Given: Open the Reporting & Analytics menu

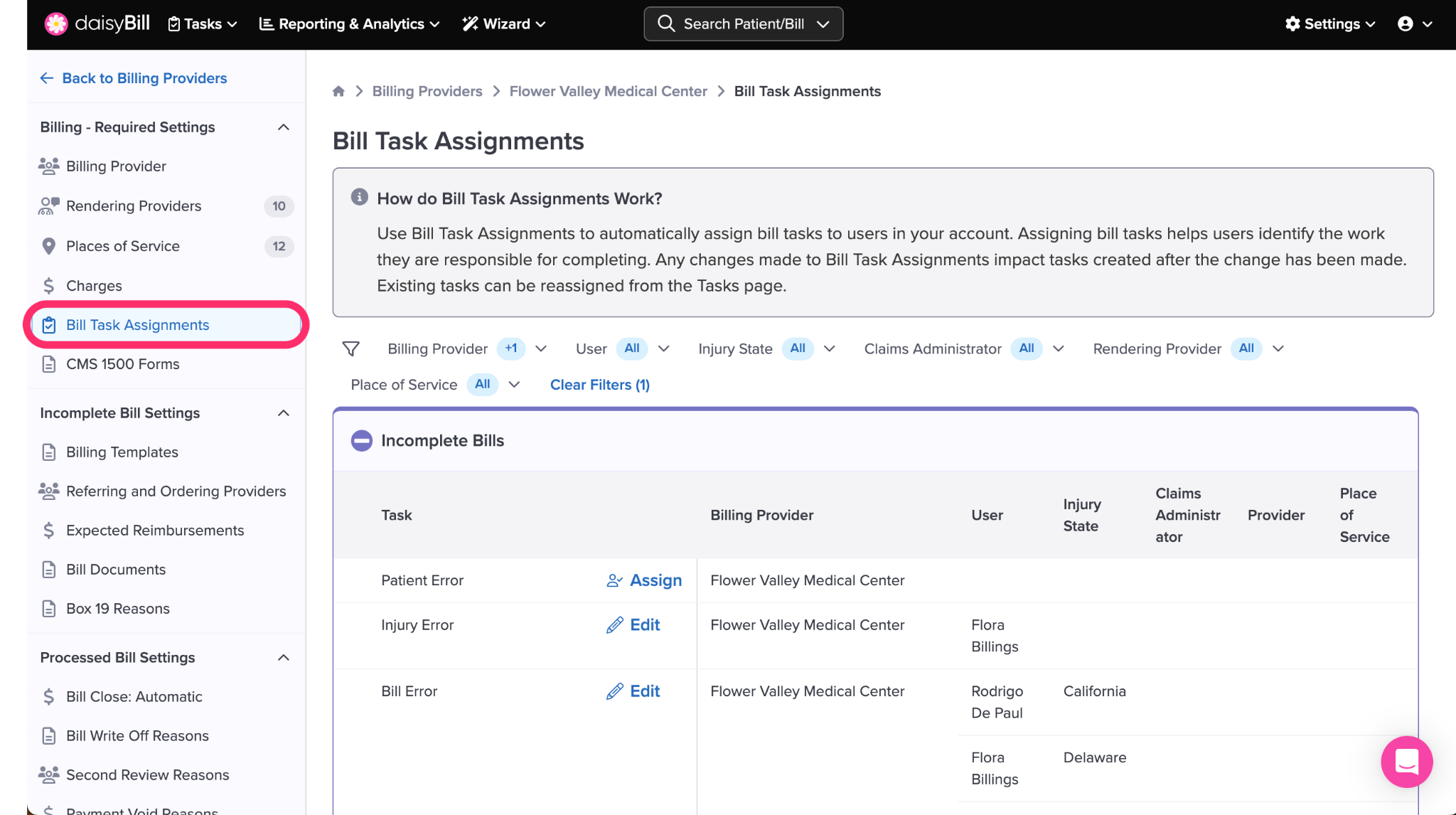Looking at the screenshot, I should [x=349, y=23].
